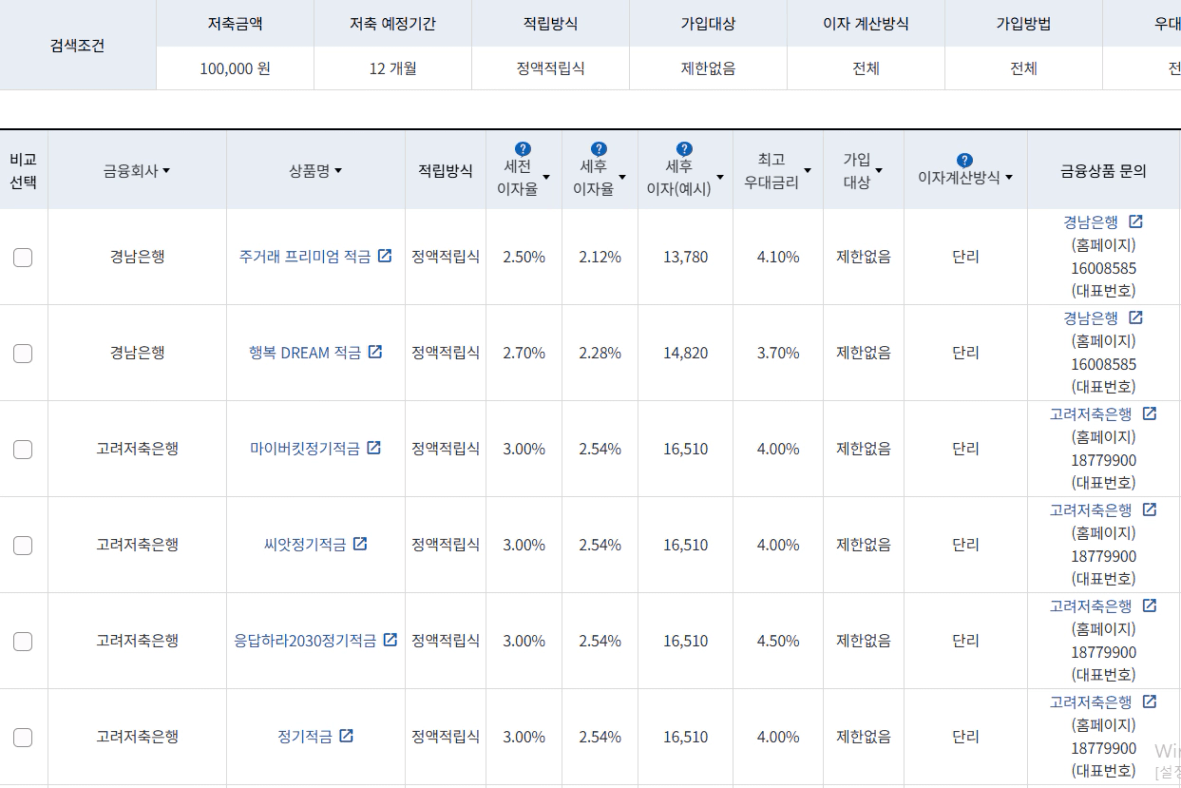Image resolution: width=1181 pixels, height=788 pixels.
Task: Click 경남은행 homepage icon in 주거래 프리미엄 row
Action: [x=1135, y=221]
